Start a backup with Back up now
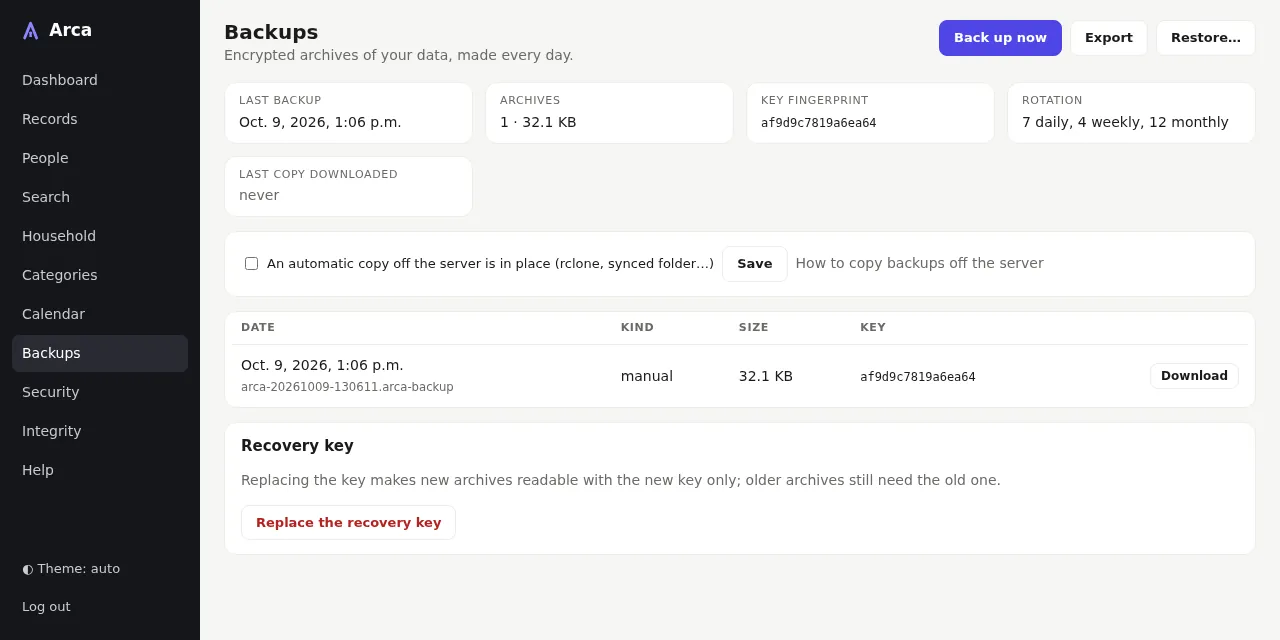The height and width of the screenshot is (640, 1280). click(x=1000, y=38)
